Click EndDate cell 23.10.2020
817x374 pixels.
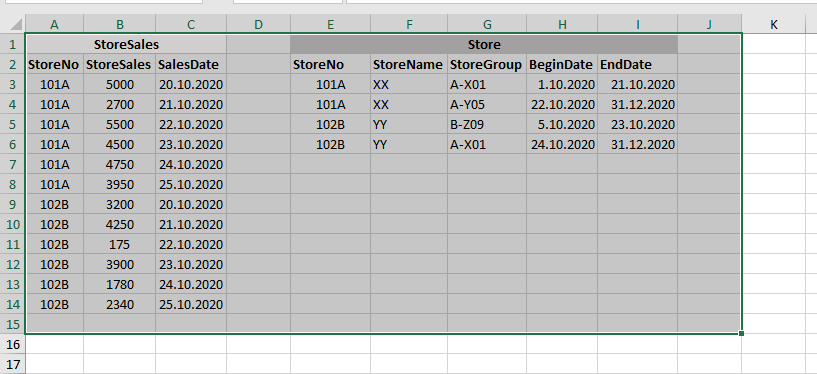click(x=638, y=124)
